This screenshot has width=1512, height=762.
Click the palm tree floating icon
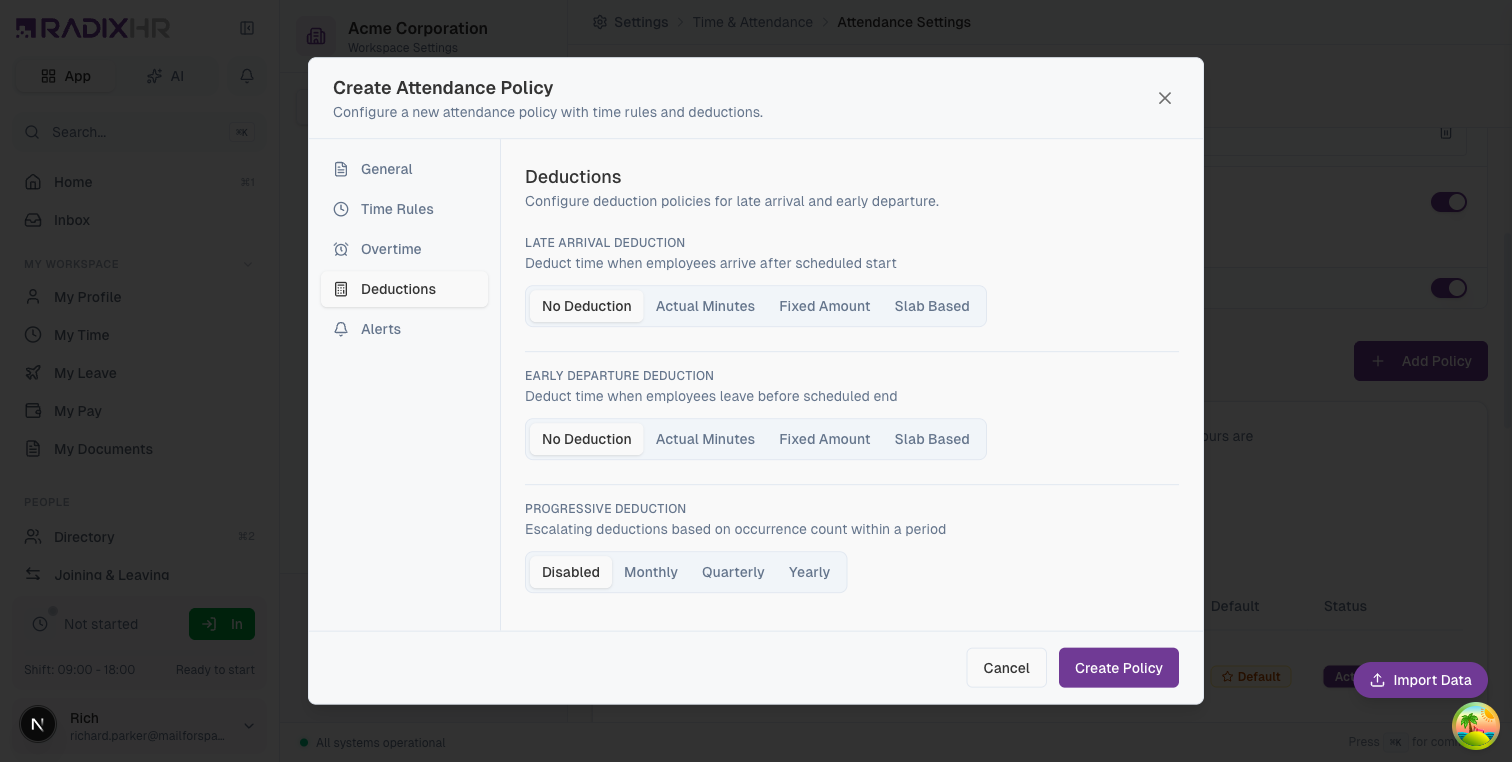[1476, 726]
